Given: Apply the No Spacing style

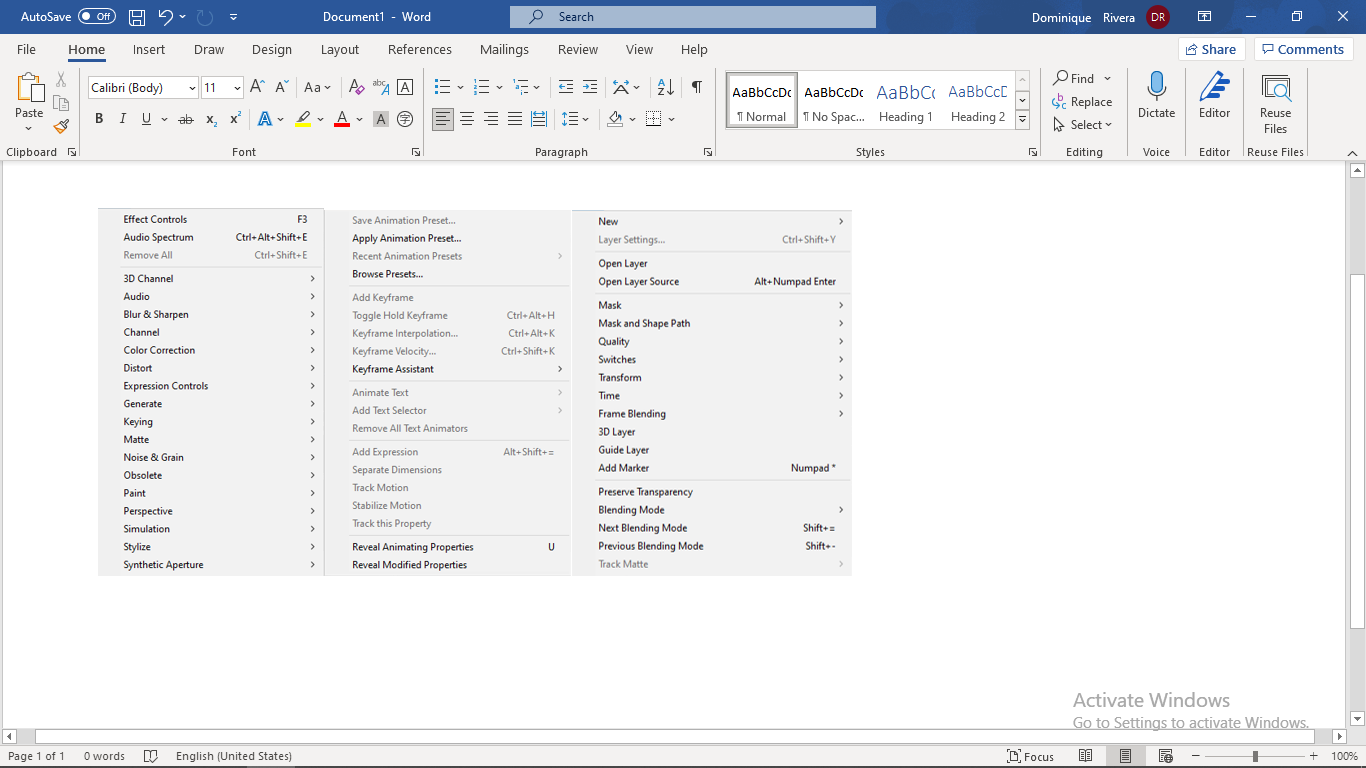Looking at the screenshot, I should 834,100.
